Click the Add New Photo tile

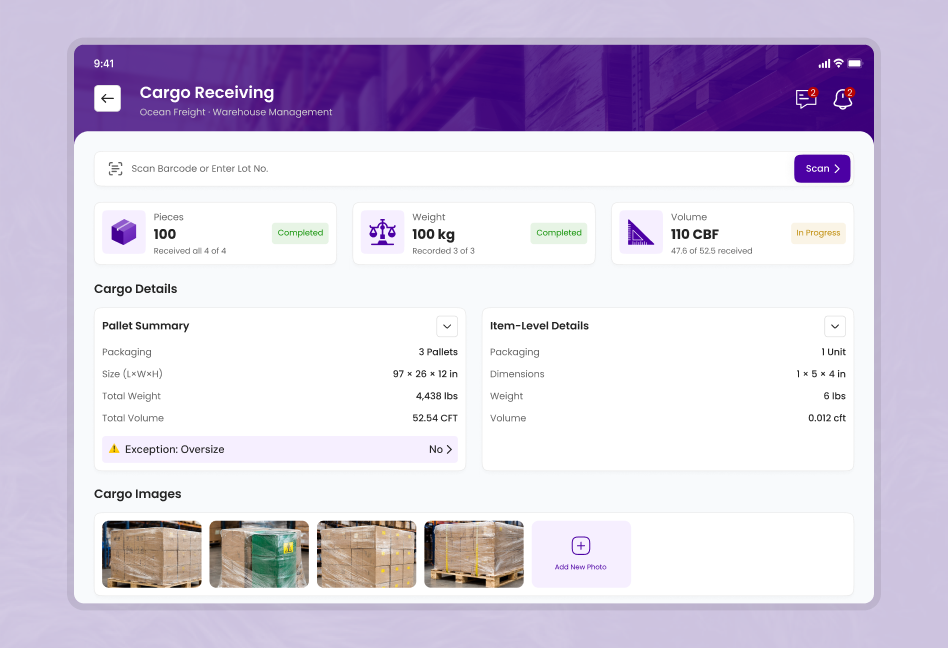[x=581, y=554]
